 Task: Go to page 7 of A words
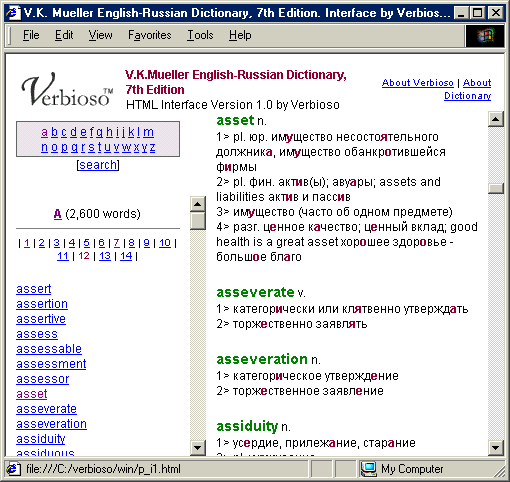pyautogui.click(x=117, y=243)
